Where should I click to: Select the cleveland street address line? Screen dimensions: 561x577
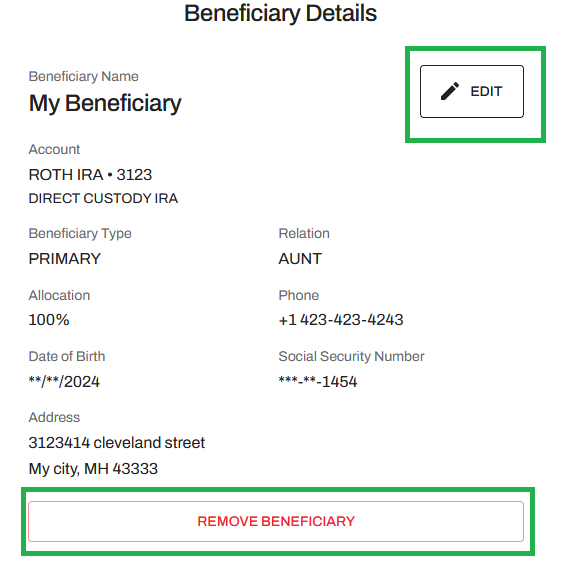tap(117, 443)
